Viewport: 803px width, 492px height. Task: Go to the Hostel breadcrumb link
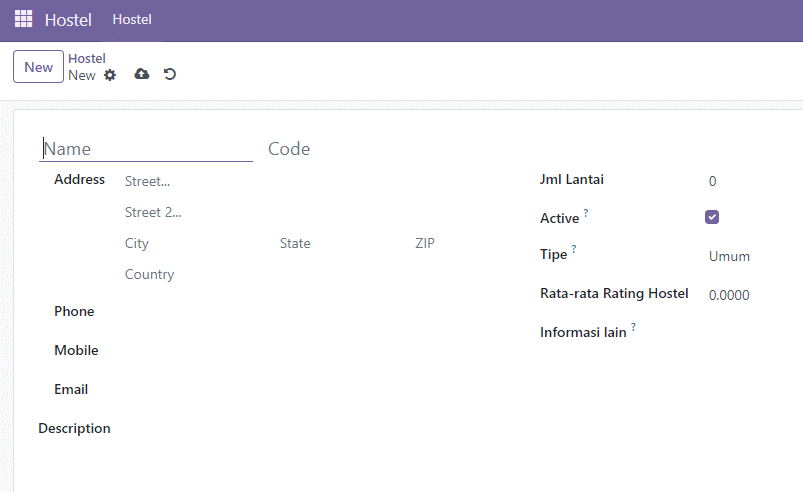click(x=87, y=58)
